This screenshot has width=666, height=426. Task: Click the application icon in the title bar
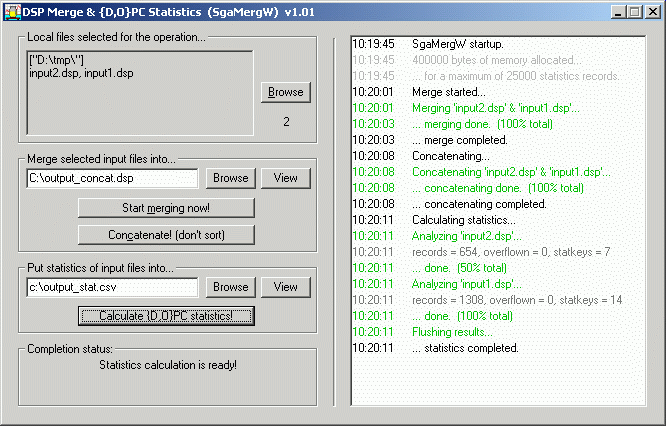click(x=13, y=12)
